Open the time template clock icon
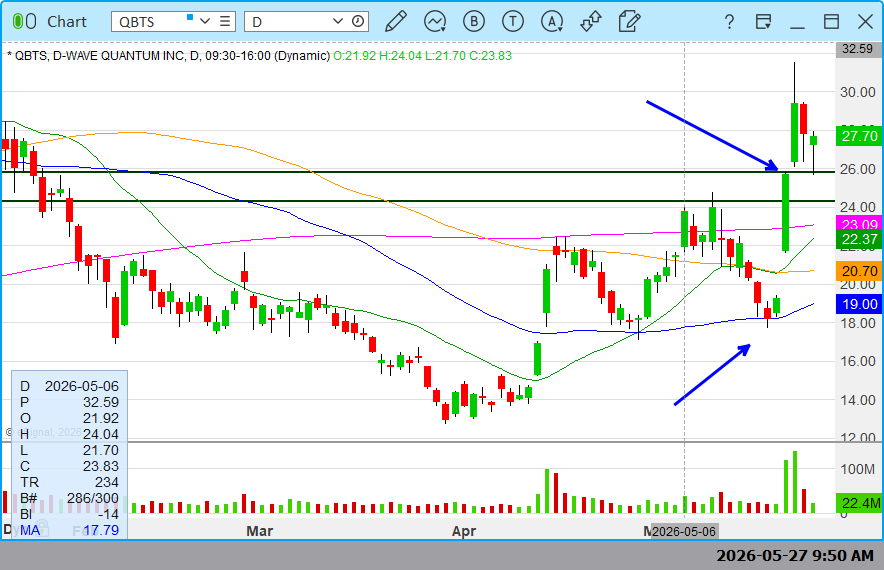The height and width of the screenshot is (570, 884). click(x=358, y=21)
